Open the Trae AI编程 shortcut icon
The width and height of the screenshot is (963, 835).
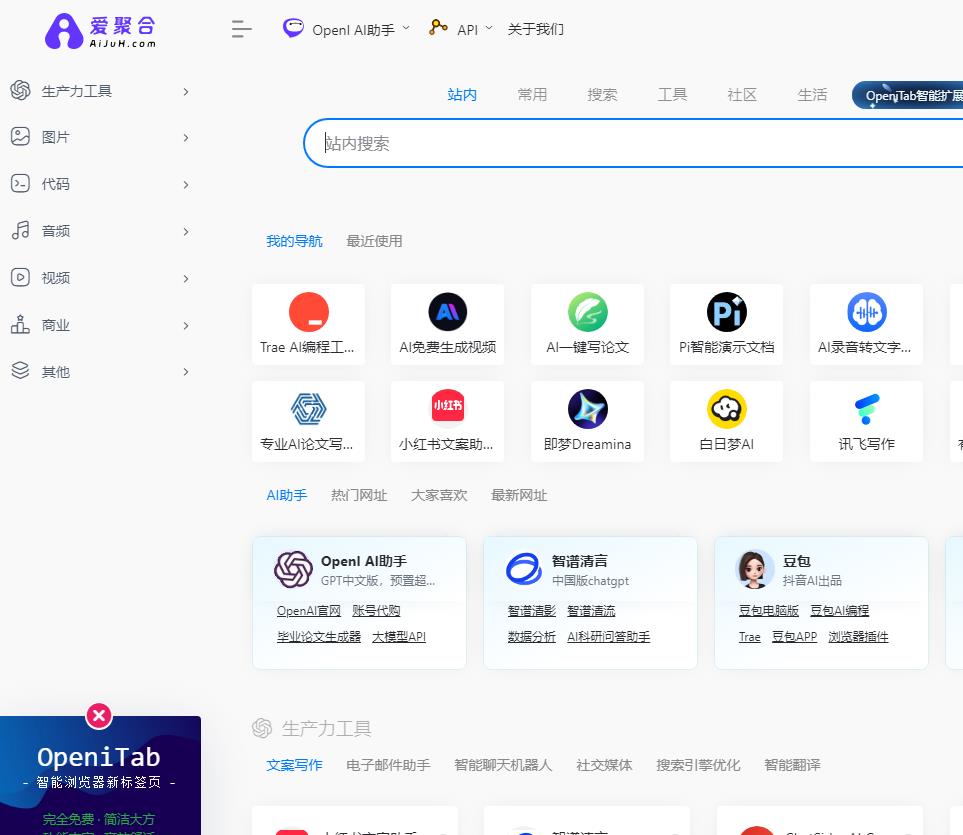click(308, 313)
